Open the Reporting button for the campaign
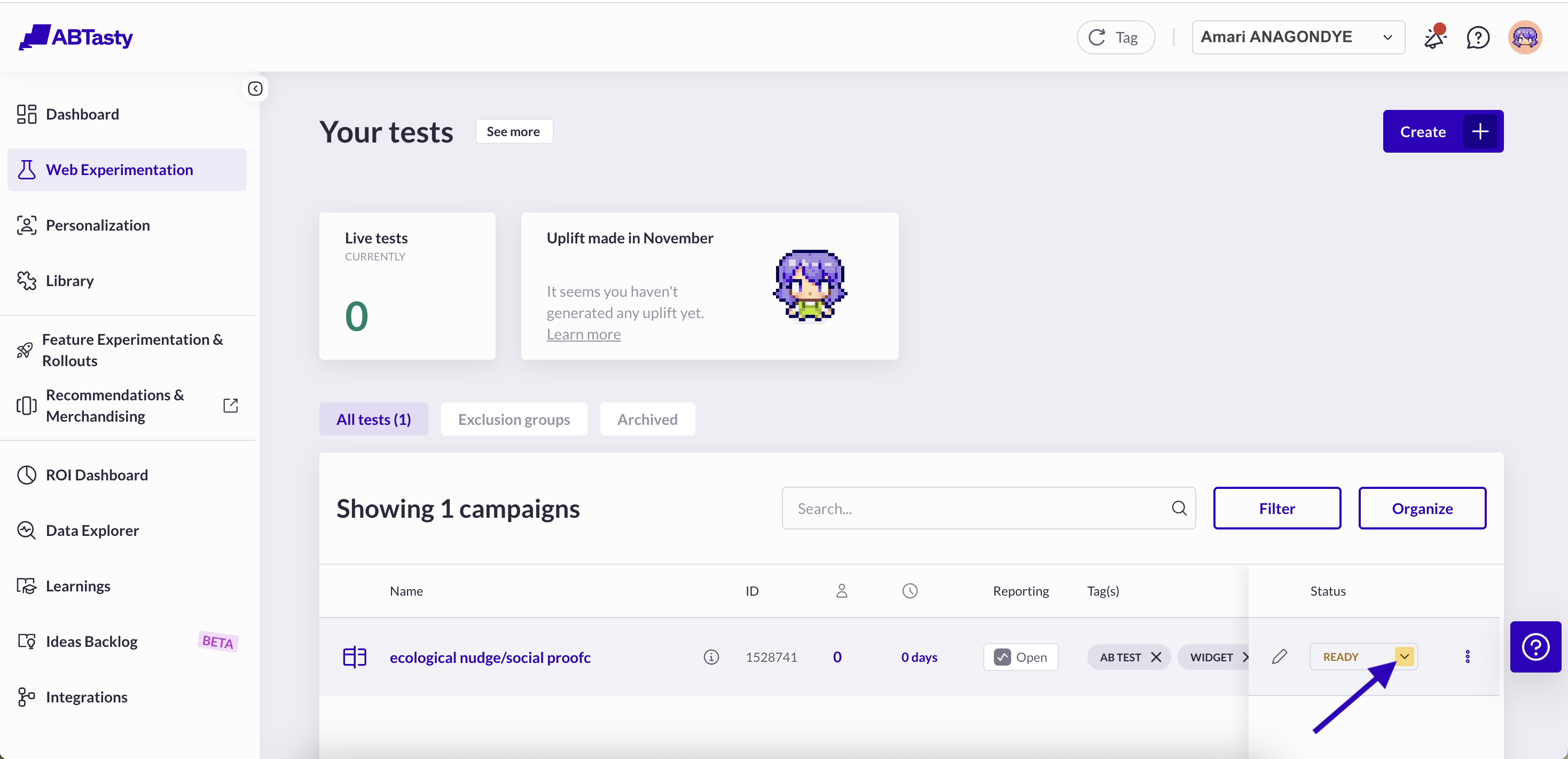Image resolution: width=1568 pixels, height=759 pixels. (1021, 658)
